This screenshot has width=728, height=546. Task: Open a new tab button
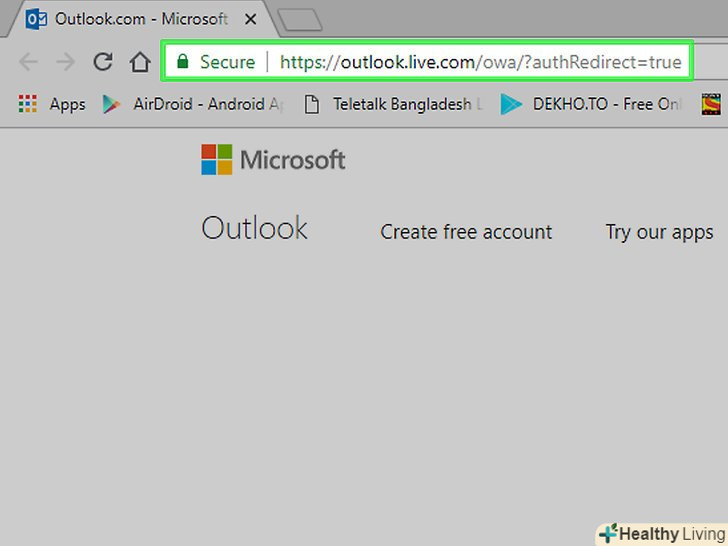click(299, 20)
